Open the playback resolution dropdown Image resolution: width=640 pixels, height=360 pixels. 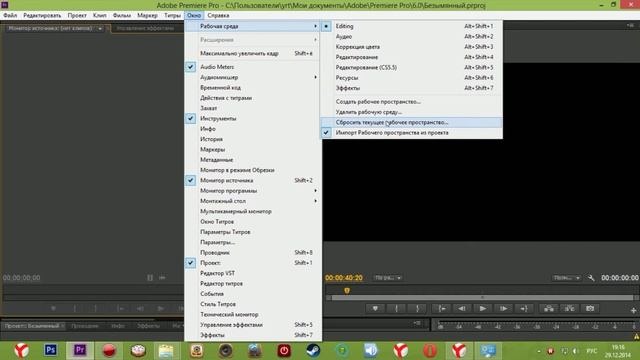point(567,278)
